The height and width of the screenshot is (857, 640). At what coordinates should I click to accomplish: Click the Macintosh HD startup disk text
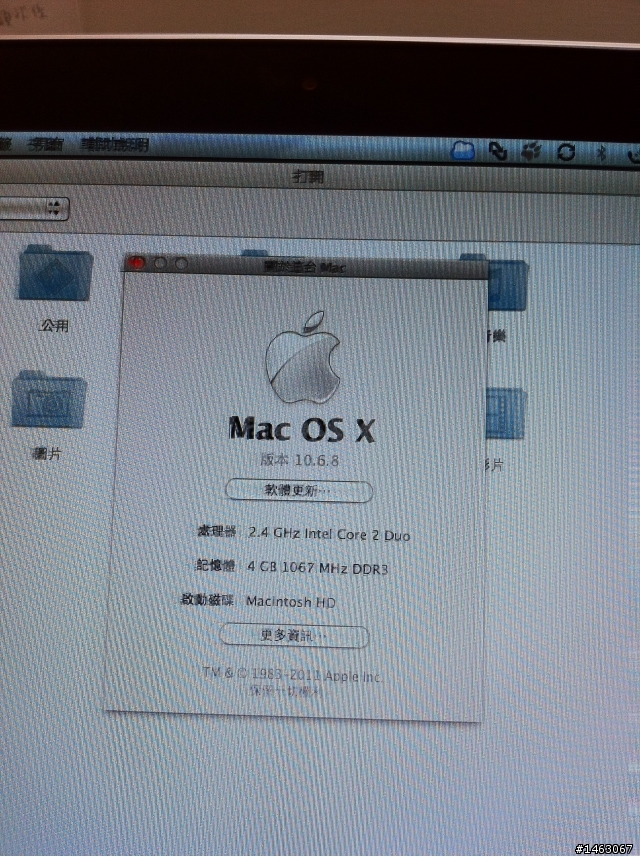pyautogui.click(x=291, y=602)
